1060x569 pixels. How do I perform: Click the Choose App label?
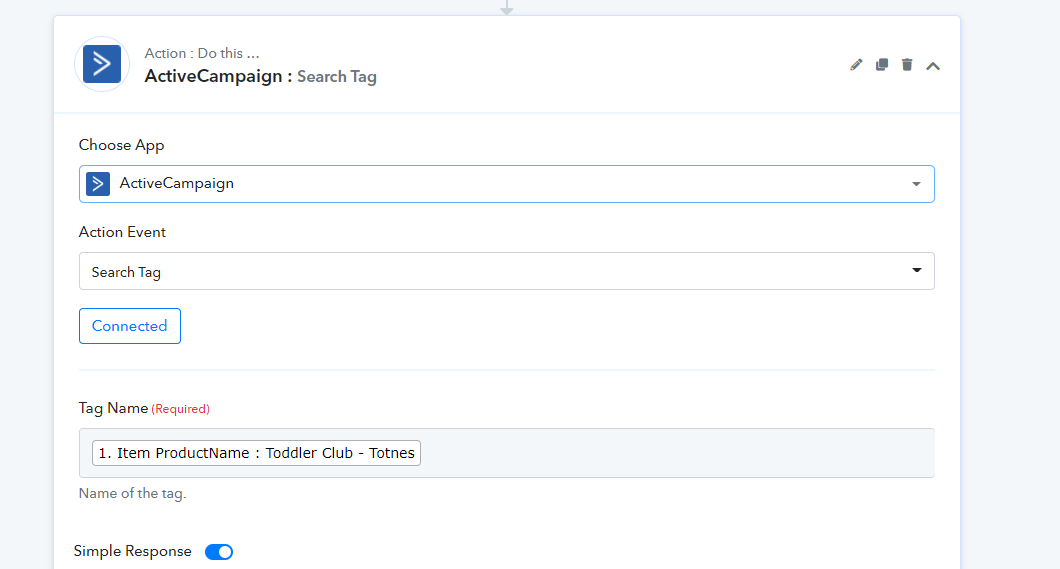[122, 145]
